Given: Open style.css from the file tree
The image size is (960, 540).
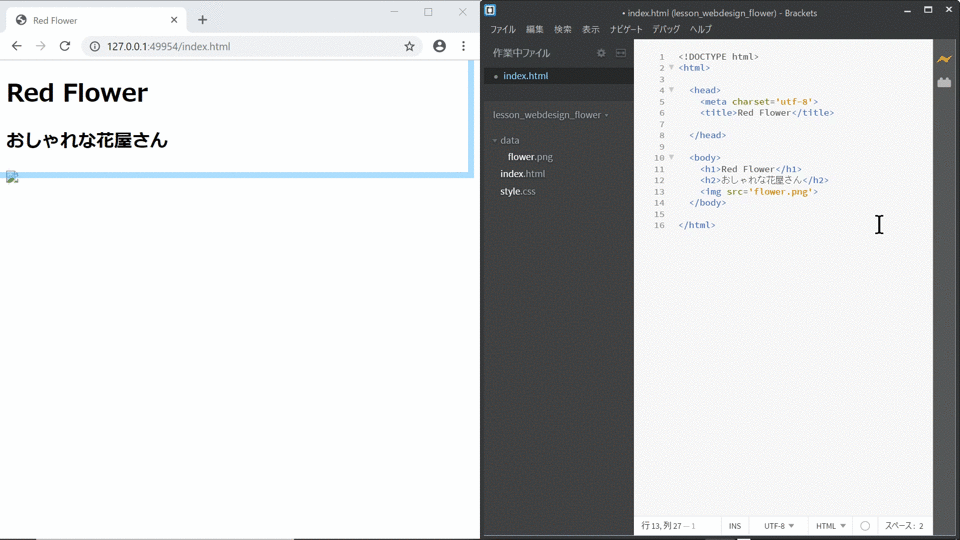Looking at the screenshot, I should point(517,192).
